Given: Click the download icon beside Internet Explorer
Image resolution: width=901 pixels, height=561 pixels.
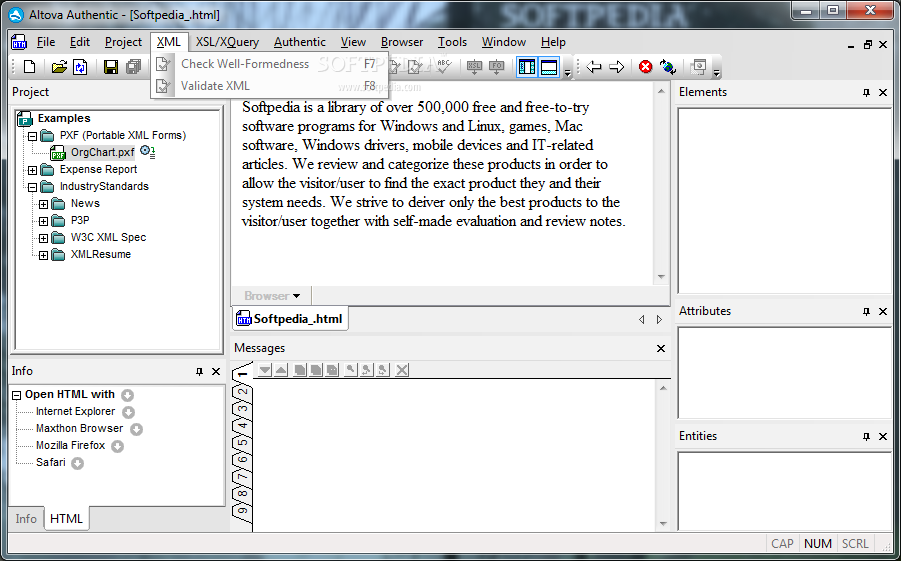Looking at the screenshot, I should [x=129, y=412].
